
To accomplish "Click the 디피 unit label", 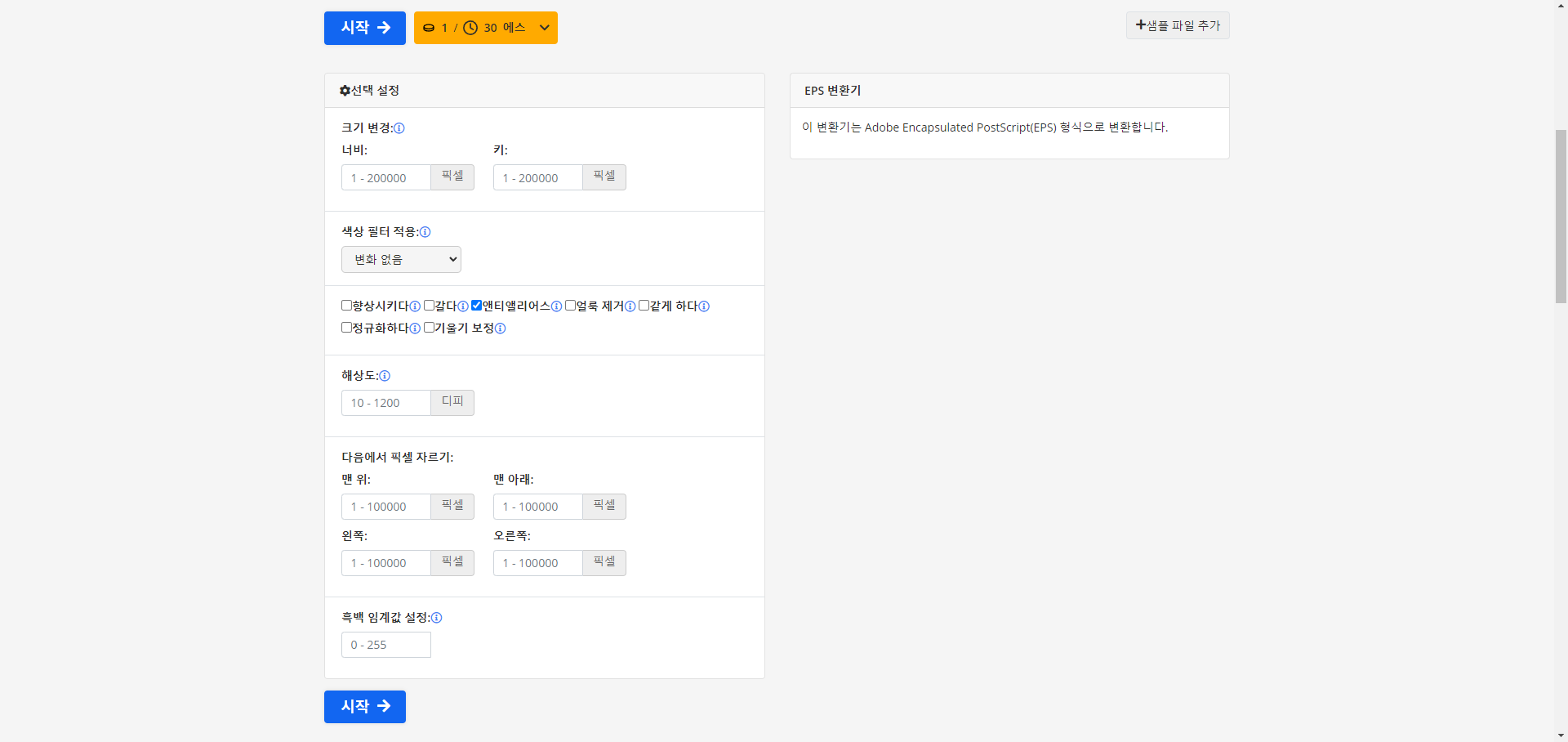I will pos(452,403).
